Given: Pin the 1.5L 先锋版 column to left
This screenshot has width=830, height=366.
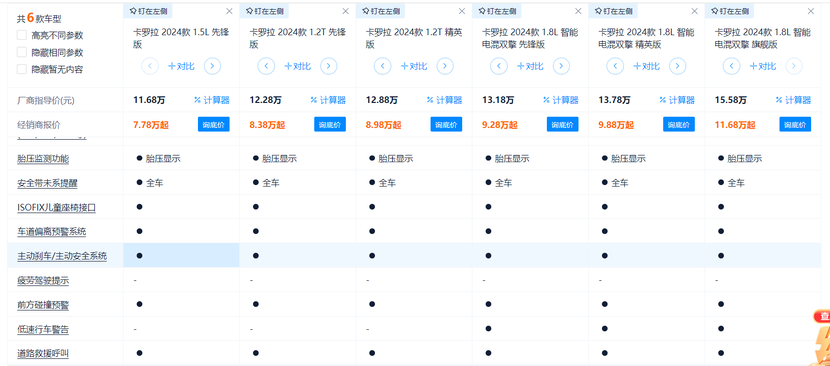Looking at the screenshot, I should point(148,11).
